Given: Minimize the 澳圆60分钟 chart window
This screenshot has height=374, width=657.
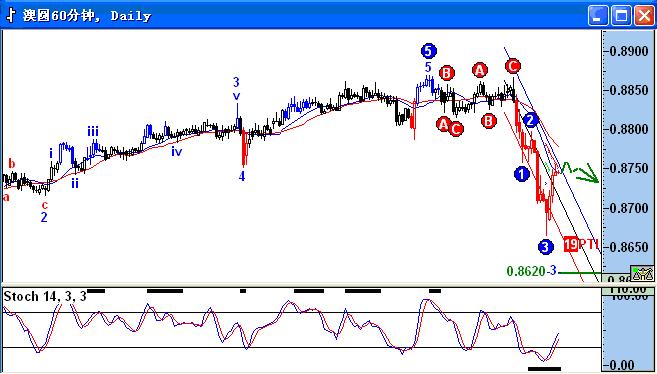Looking at the screenshot, I should click(598, 16).
